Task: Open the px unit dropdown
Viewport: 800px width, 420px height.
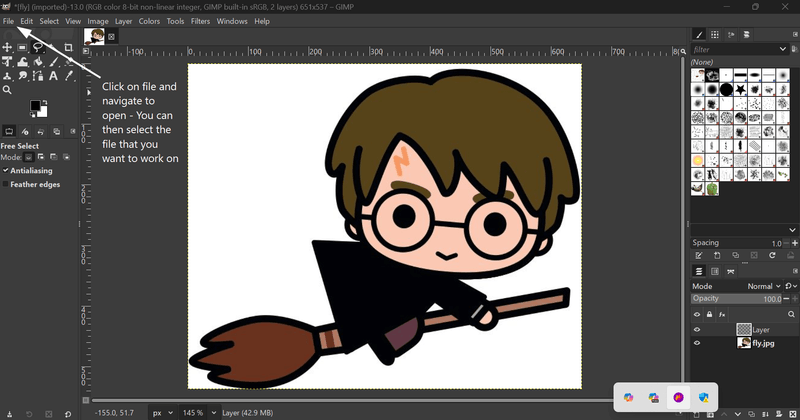Action: tap(162, 413)
